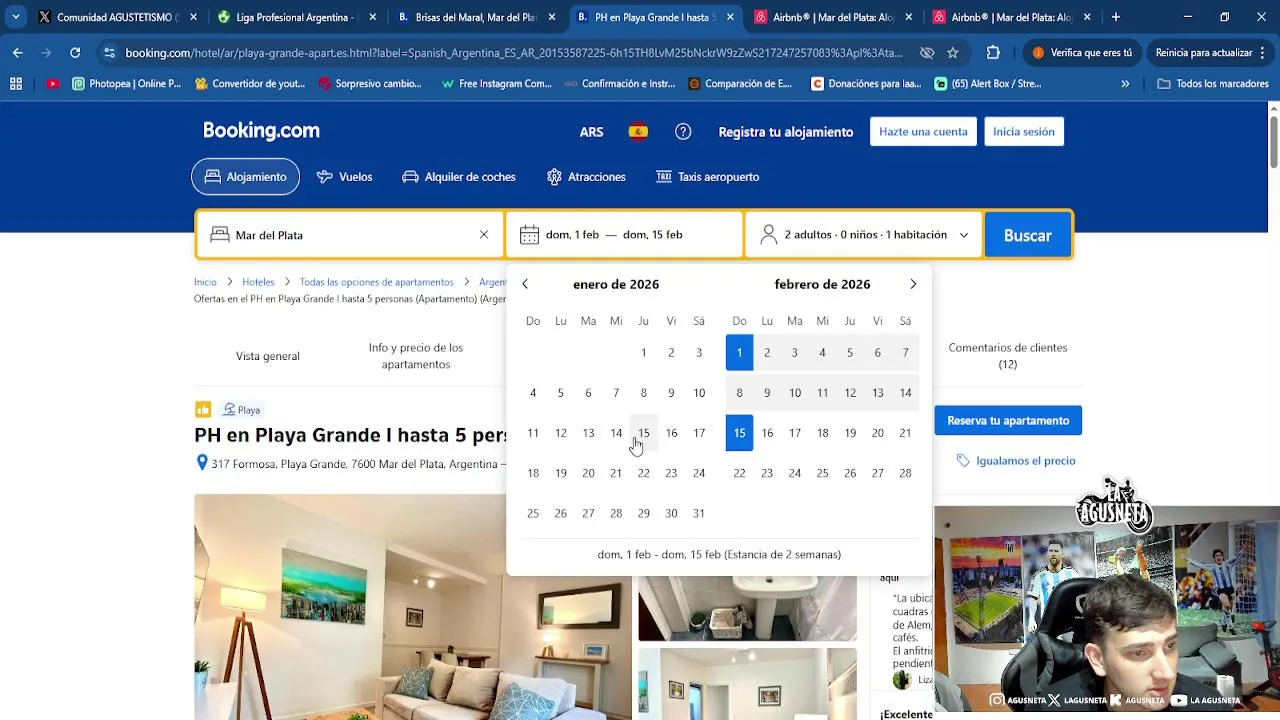This screenshot has height=720, width=1280.
Task: Reload the current page
Action: click(x=75, y=52)
